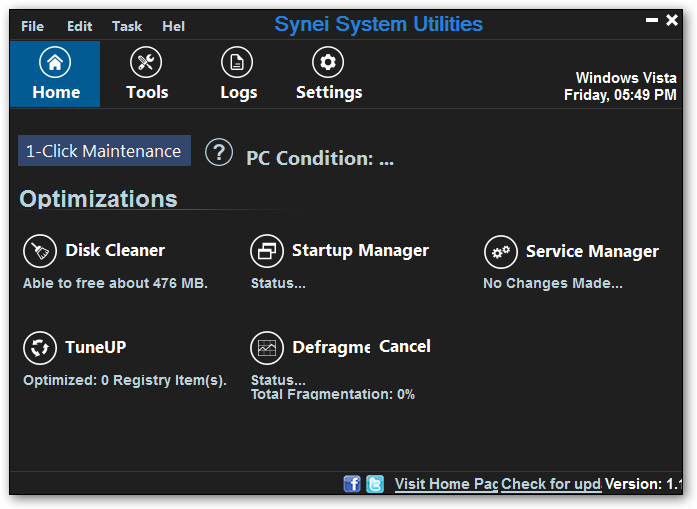697x509 pixels.
Task: Open the Edit menu
Action: click(x=80, y=26)
